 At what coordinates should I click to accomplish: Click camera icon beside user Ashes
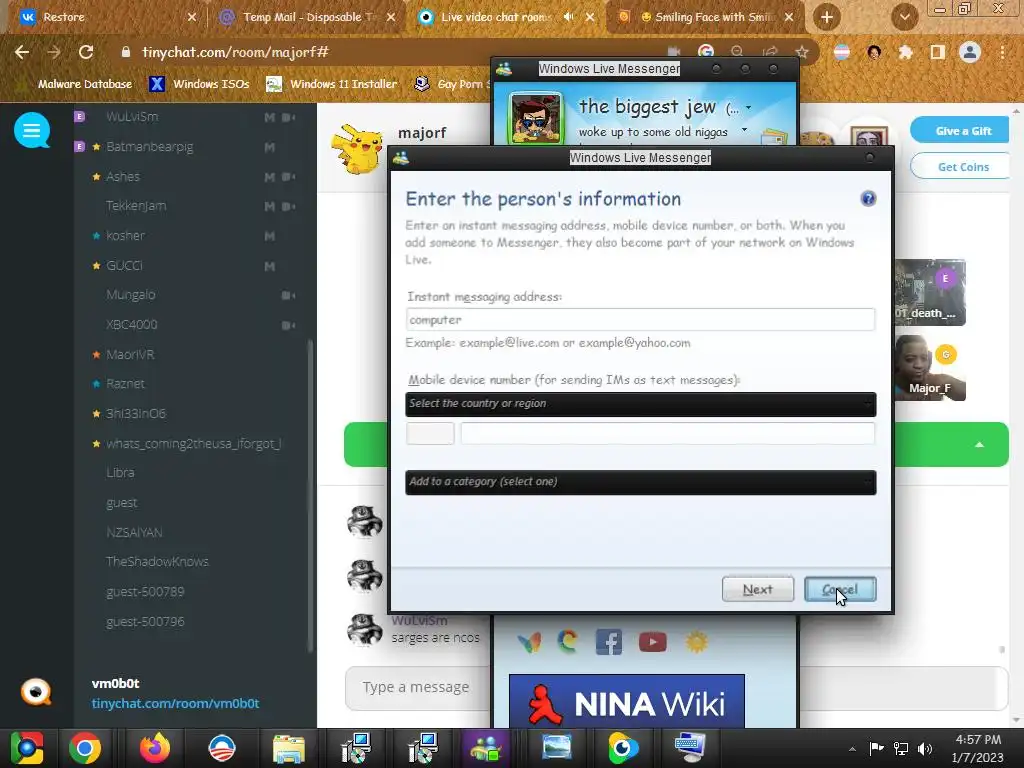288,176
